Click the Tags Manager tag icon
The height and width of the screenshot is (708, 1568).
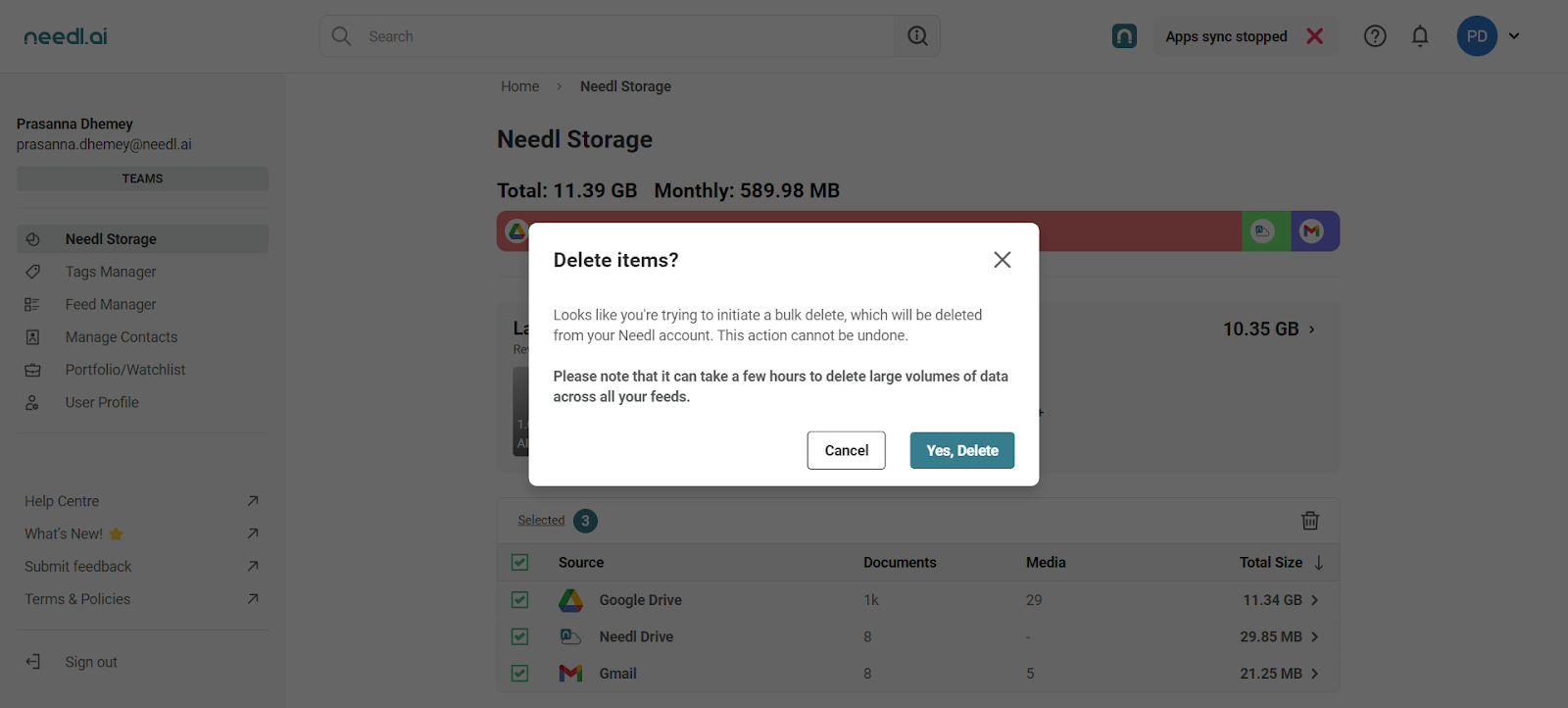pos(32,272)
